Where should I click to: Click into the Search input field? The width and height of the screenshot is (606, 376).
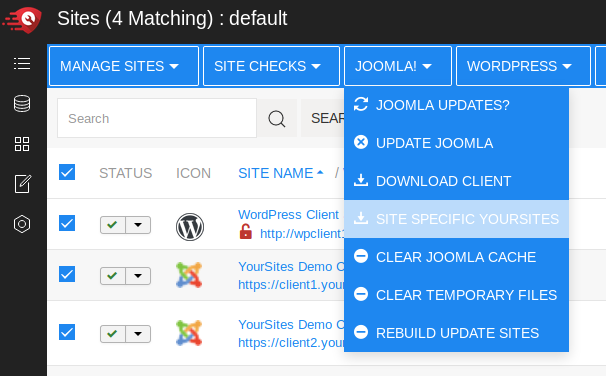pos(157,118)
